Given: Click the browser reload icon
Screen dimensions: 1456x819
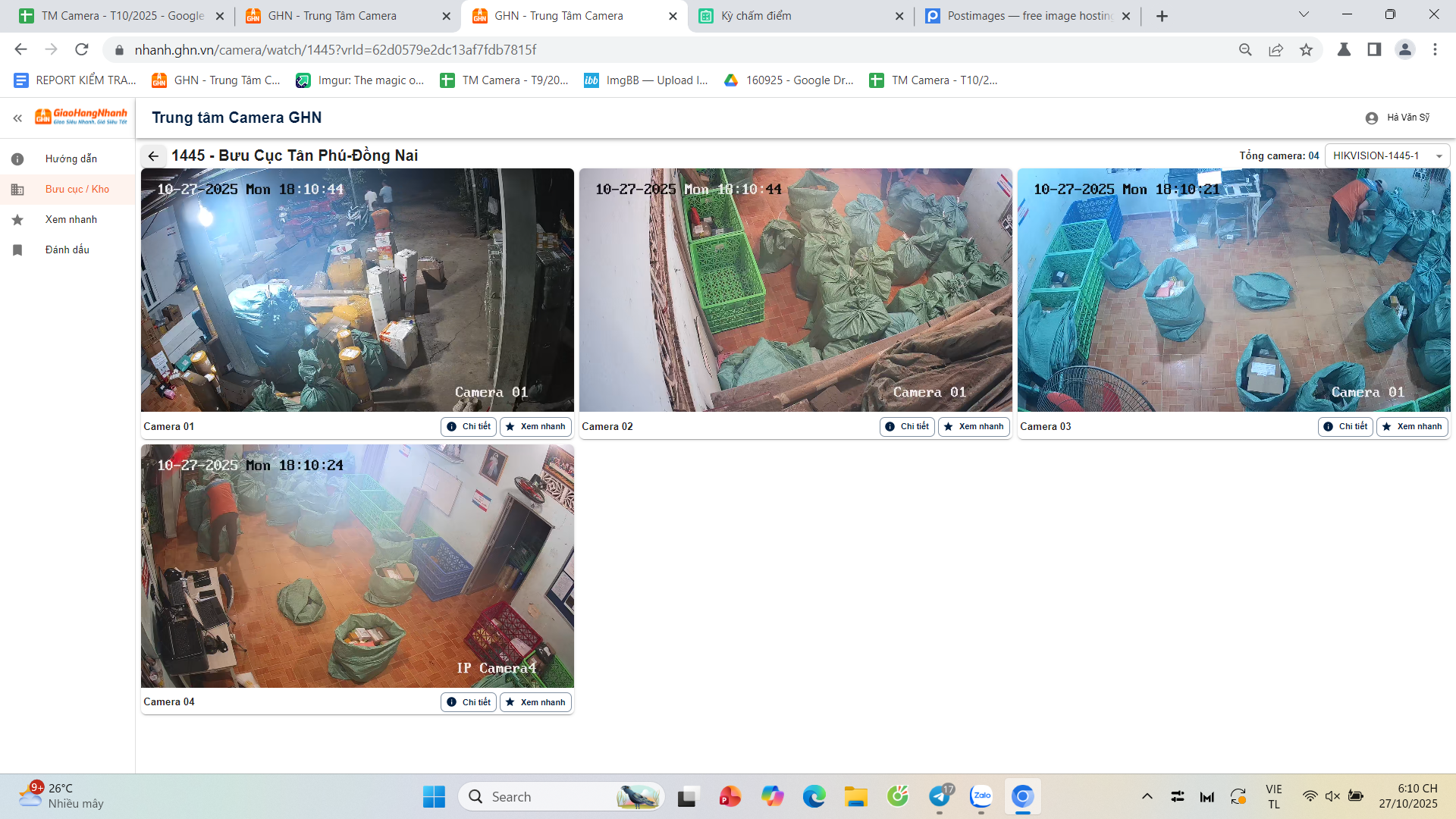Looking at the screenshot, I should pyautogui.click(x=82, y=50).
